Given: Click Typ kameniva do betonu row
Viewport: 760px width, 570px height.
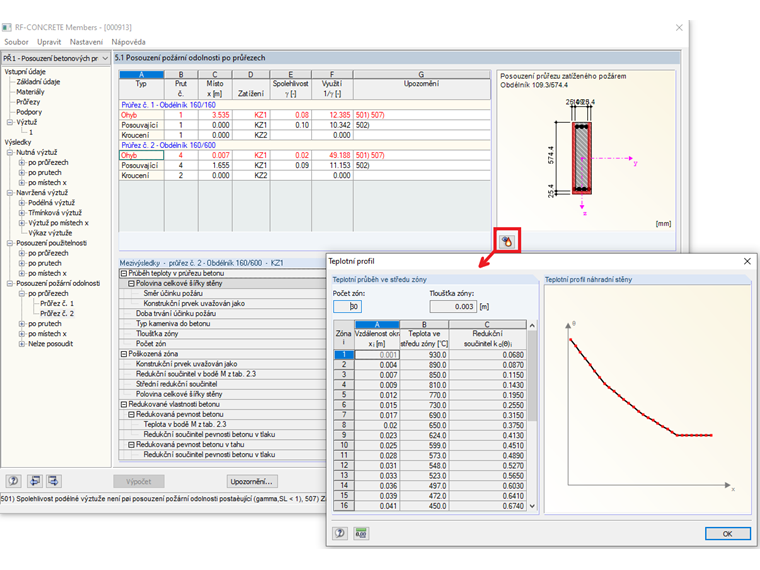Looking at the screenshot, I should [223, 324].
